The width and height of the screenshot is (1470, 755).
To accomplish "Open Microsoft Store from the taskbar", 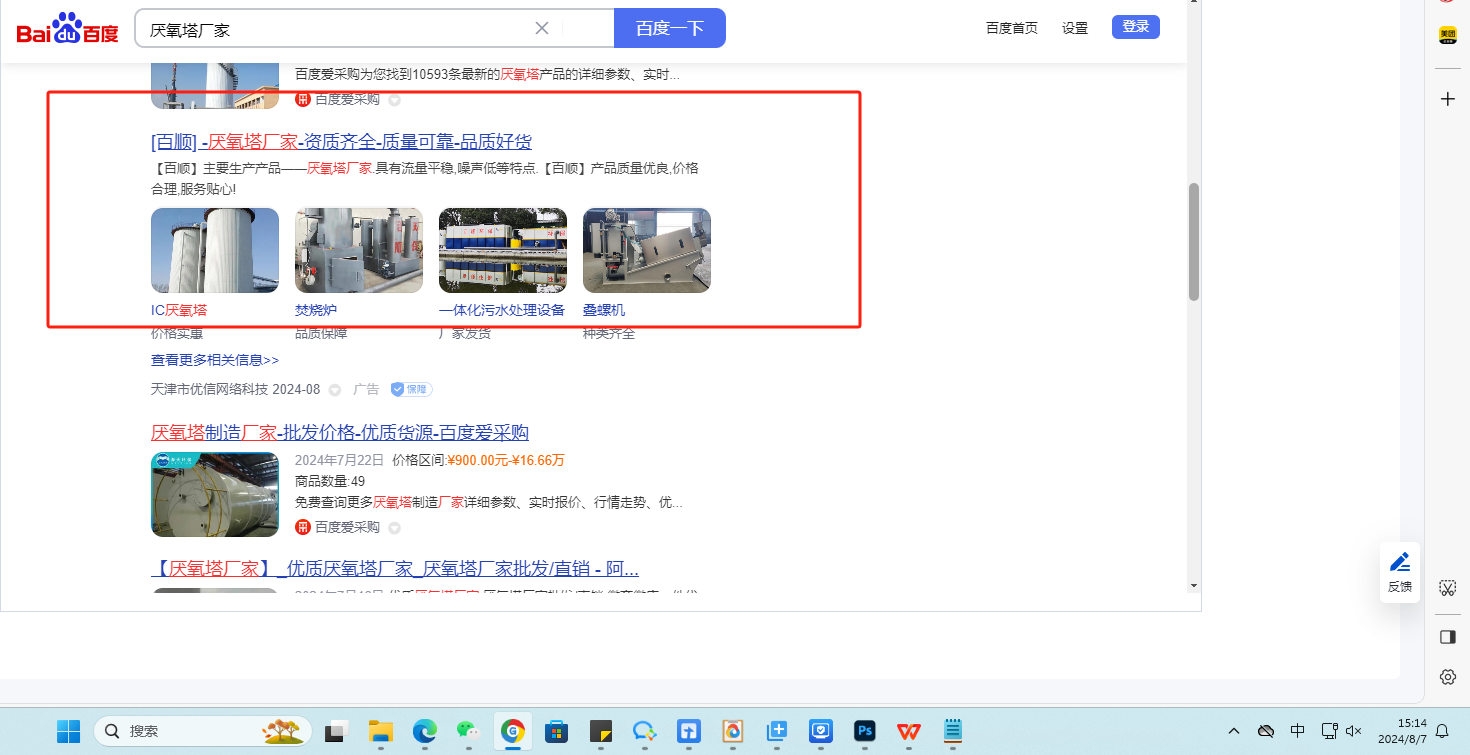I will point(557,731).
